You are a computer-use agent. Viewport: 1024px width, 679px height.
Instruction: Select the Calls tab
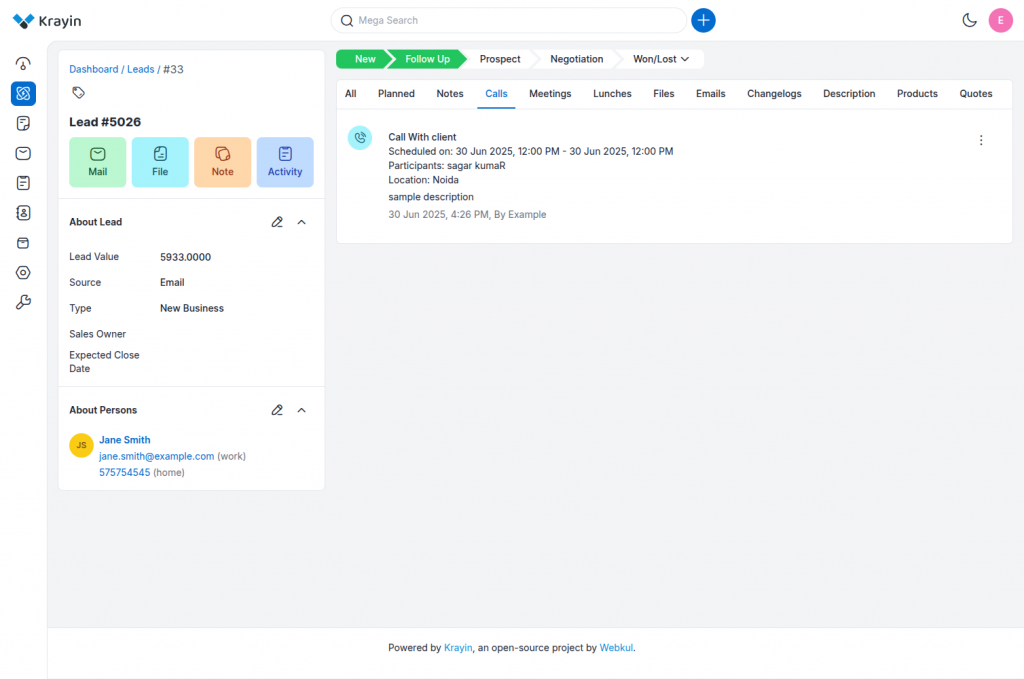pyautogui.click(x=496, y=94)
